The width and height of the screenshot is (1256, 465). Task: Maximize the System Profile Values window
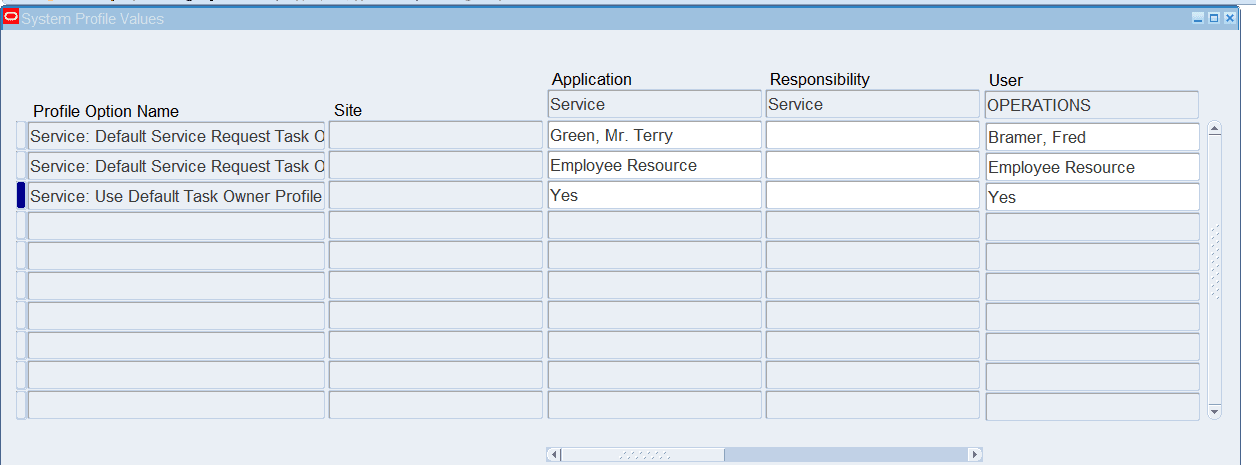(1213, 18)
